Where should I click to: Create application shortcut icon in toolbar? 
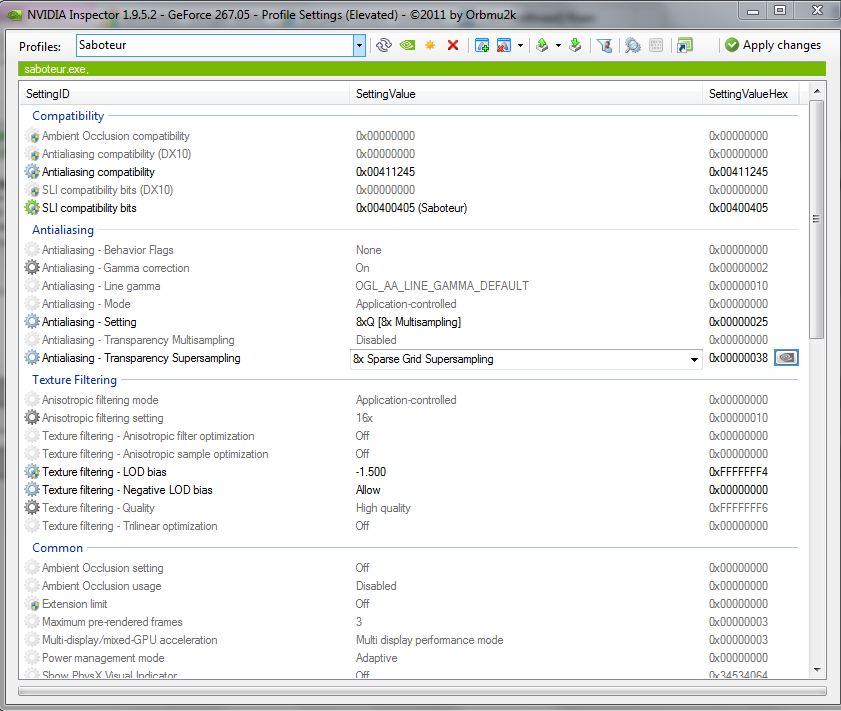[684, 46]
